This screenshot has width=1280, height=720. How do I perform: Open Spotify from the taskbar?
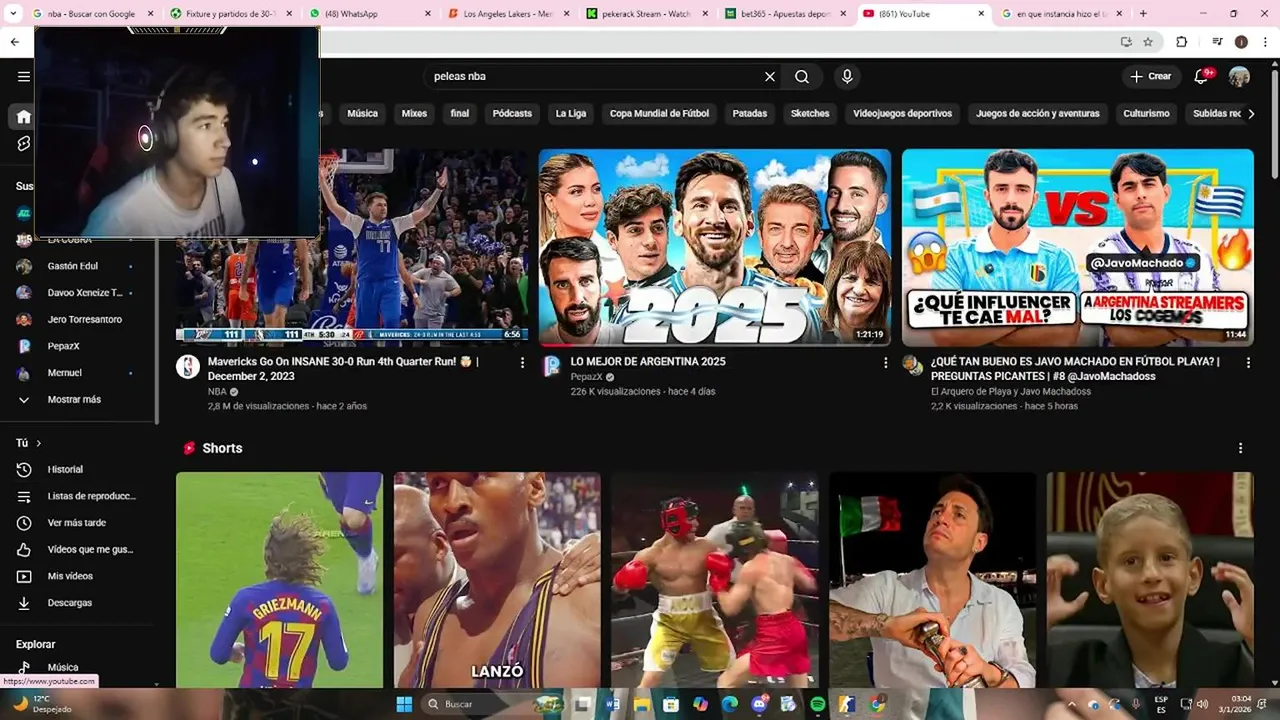tap(817, 704)
